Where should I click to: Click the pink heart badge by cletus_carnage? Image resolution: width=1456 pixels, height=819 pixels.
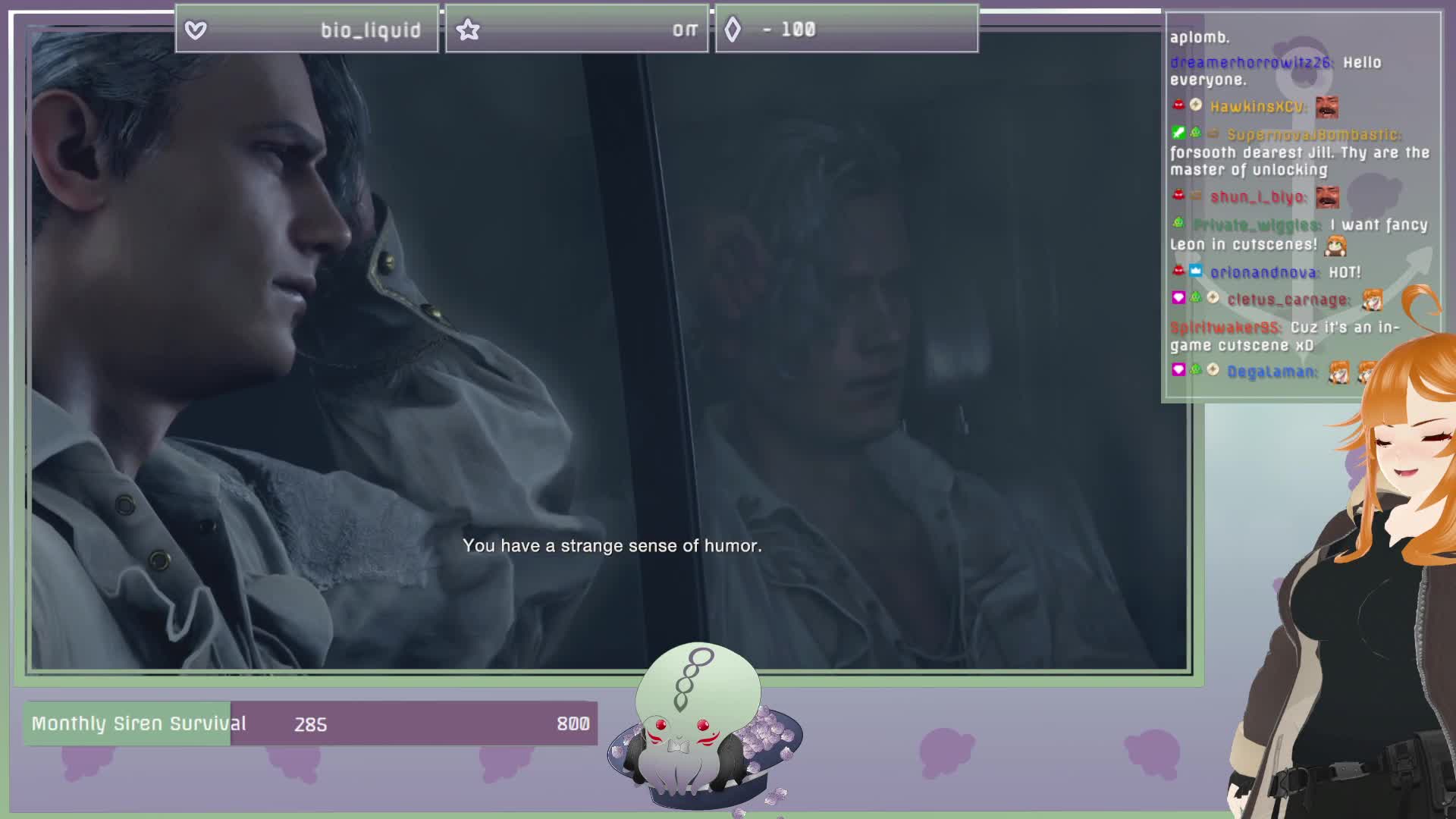click(x=1178, y=298)
